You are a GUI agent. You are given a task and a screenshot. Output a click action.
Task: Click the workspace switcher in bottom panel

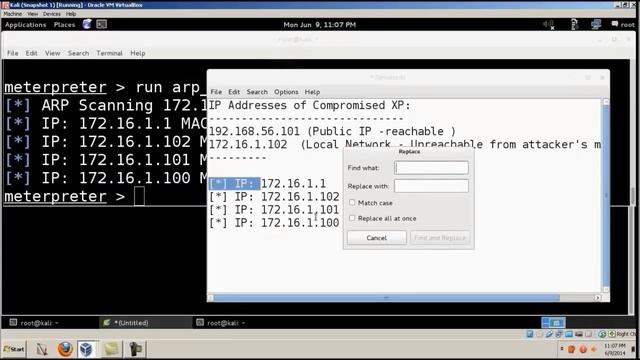553,322
